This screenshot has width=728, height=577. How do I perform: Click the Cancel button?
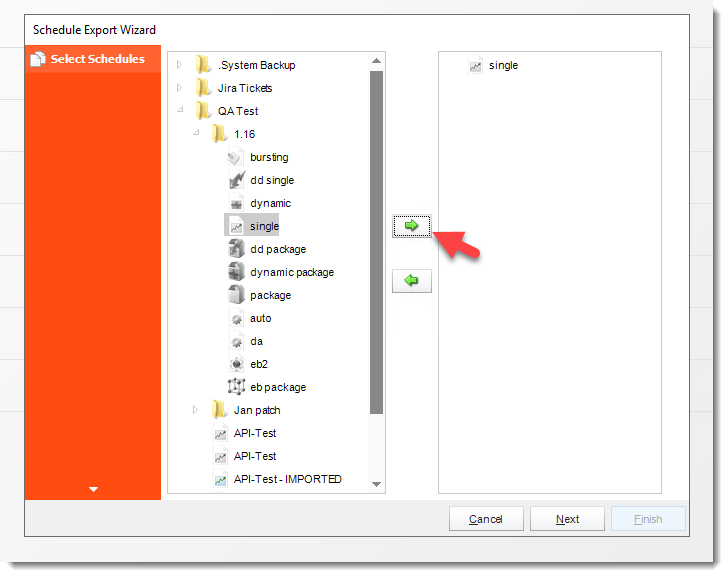point(486,519)
